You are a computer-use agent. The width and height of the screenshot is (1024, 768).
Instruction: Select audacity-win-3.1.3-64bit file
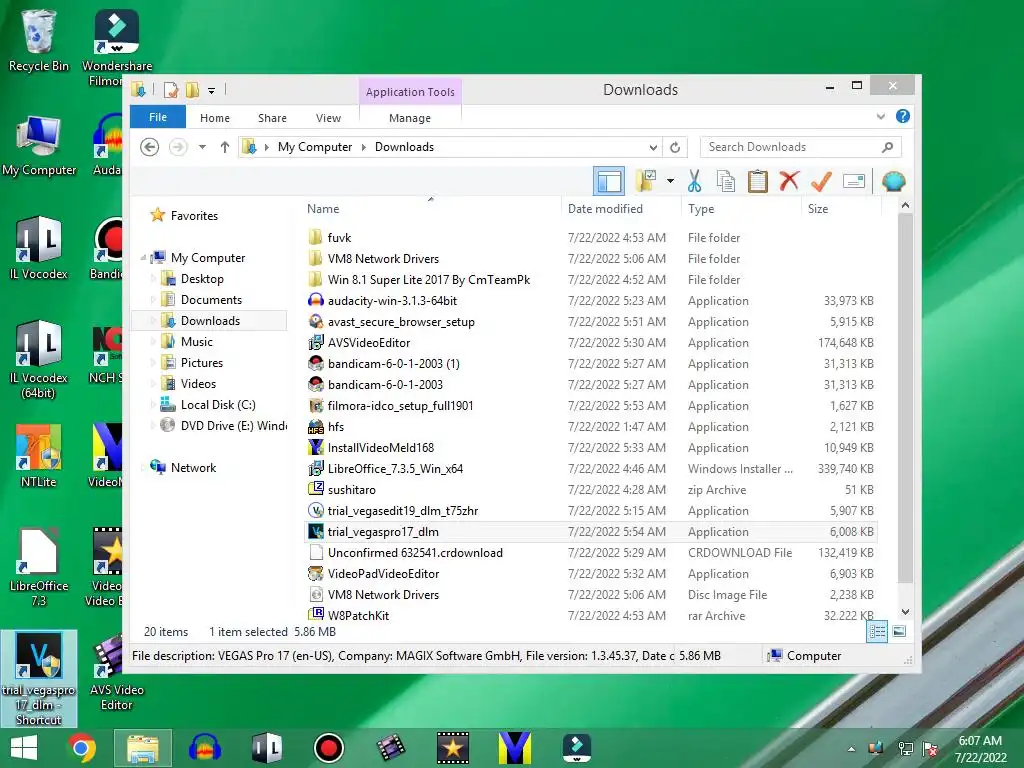[392, 301]
